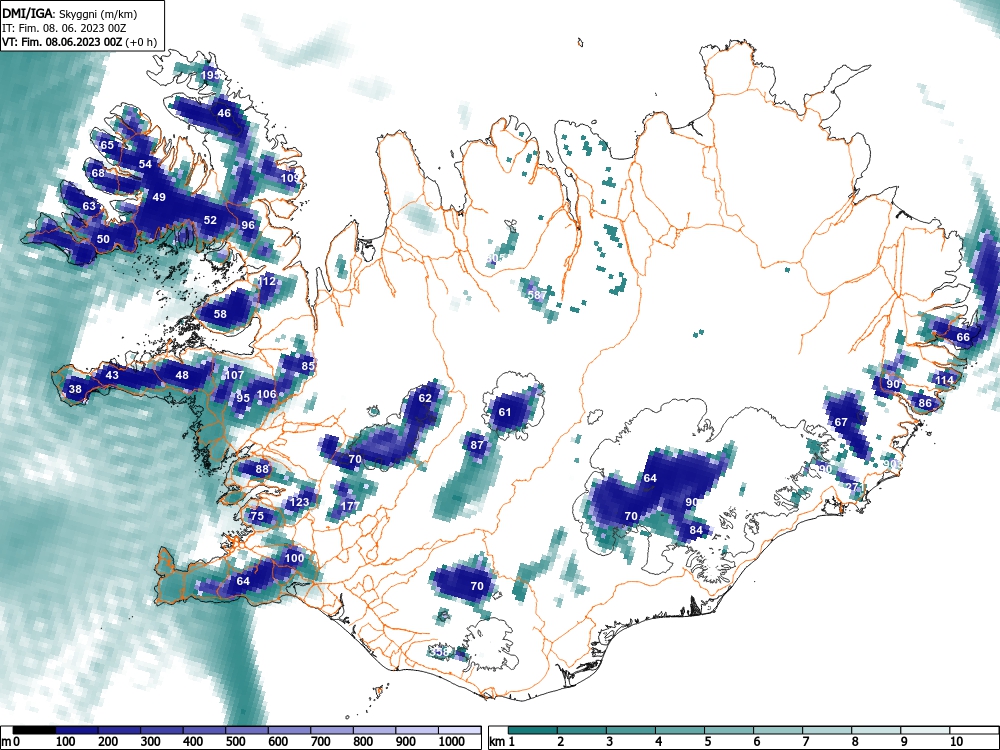This screenshot has width=1000, height=750.
Task: Click the visibility value 85 on the map
Action: (x=308, y=366)
